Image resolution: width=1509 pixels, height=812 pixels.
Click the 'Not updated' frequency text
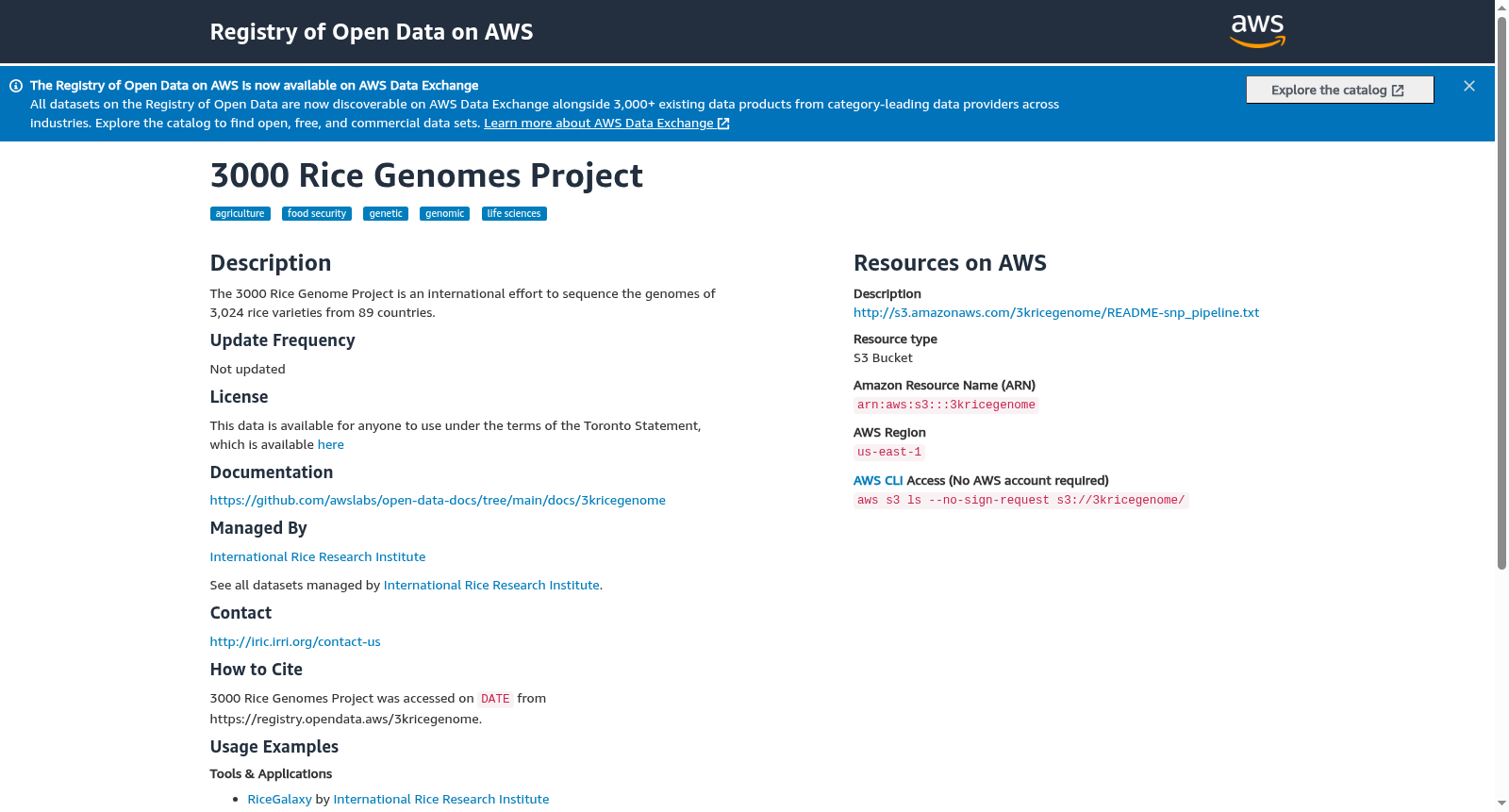click(x=247, y=370)
